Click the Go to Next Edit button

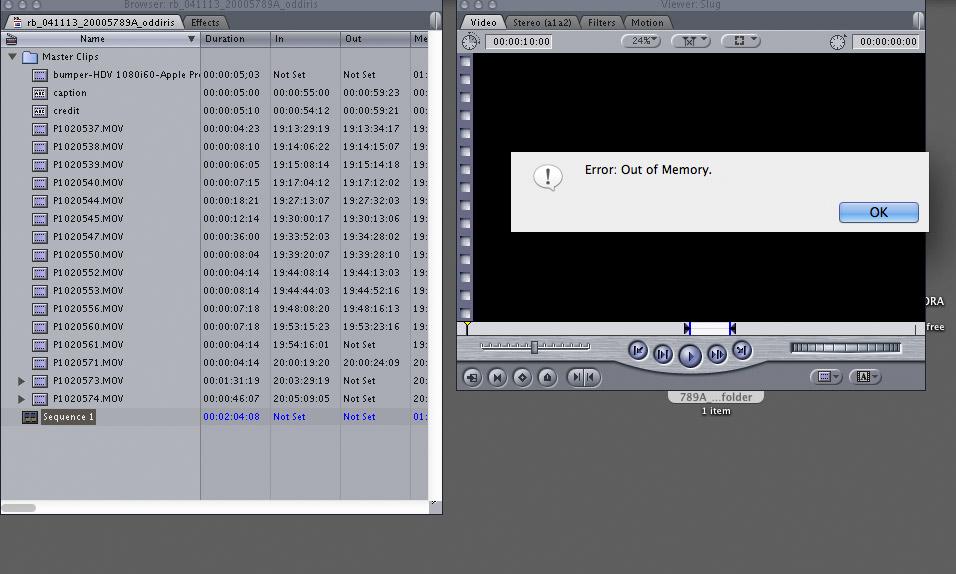741,351
